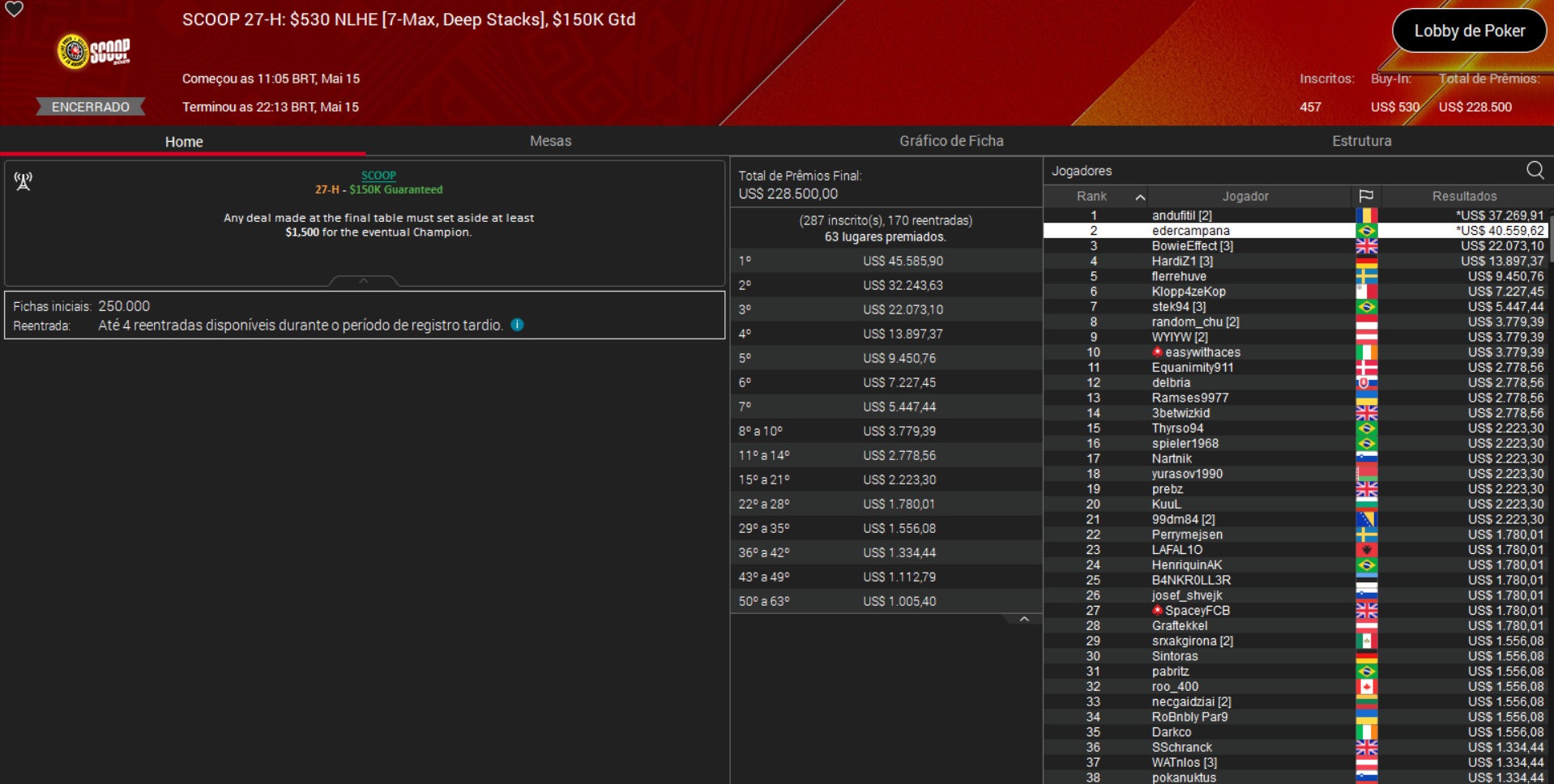This screenshot has height=784, width=1554.
Task: Click the flag beside LAFAL1O
Action: pyautogui.click(x=1366, y=550)
